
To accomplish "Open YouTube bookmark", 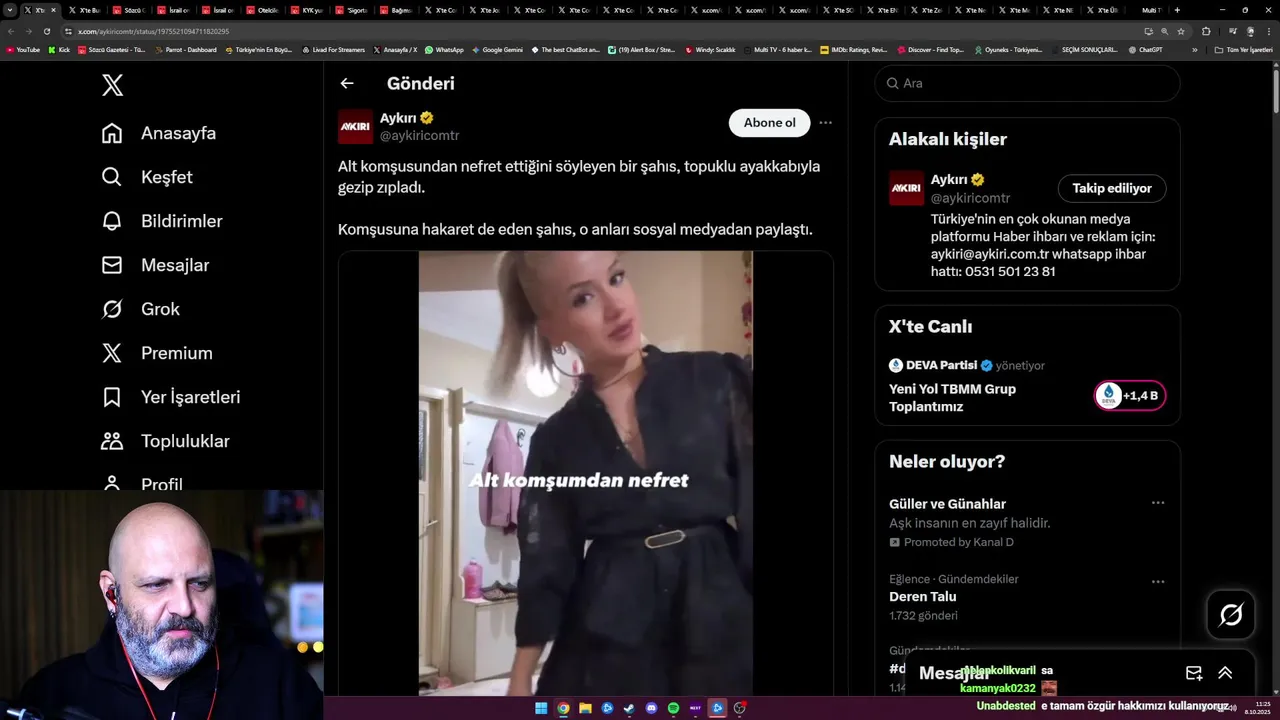I will [23, 50].
